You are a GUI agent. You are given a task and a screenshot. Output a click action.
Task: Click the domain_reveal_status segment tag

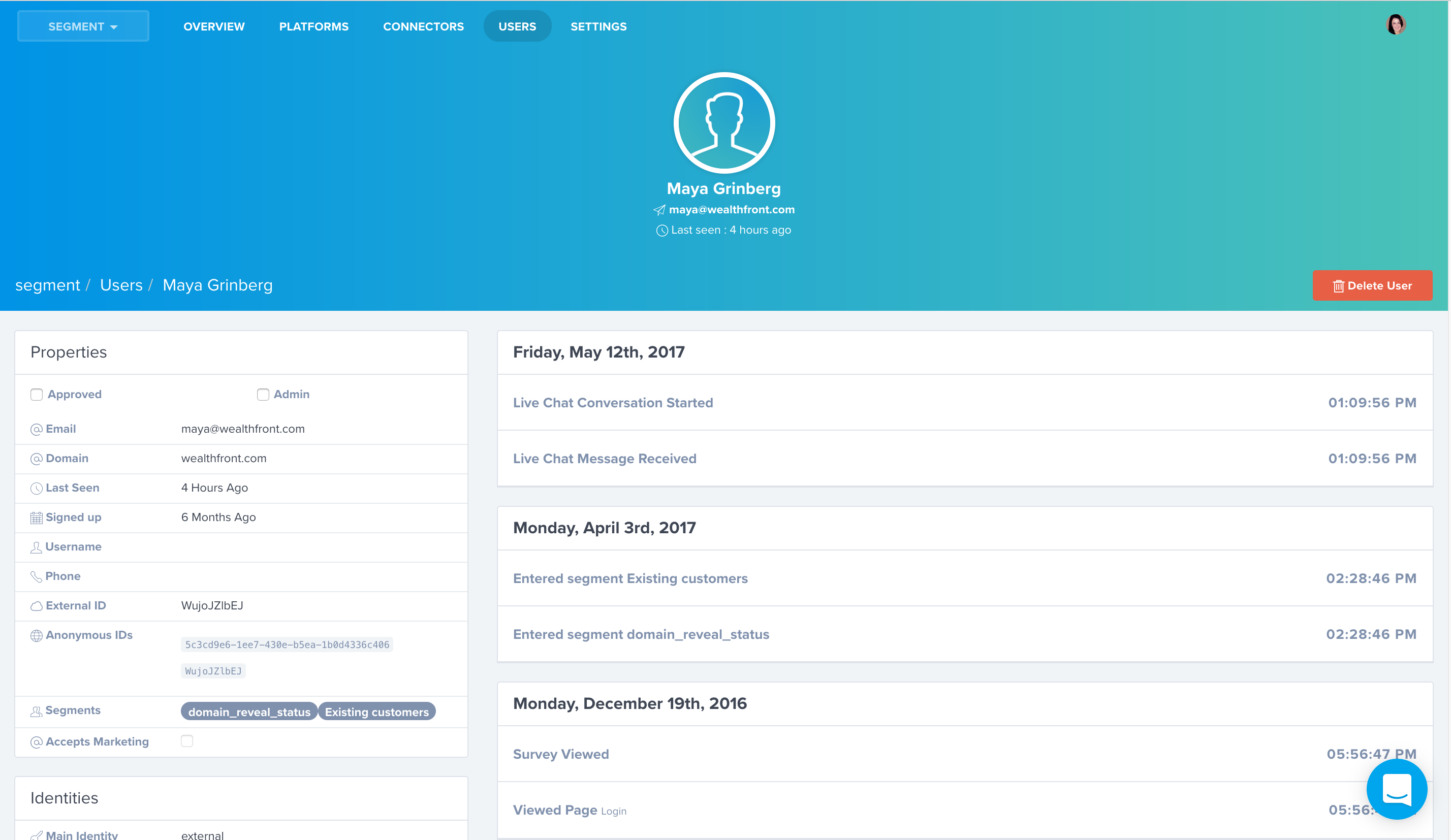pos(249,712)
